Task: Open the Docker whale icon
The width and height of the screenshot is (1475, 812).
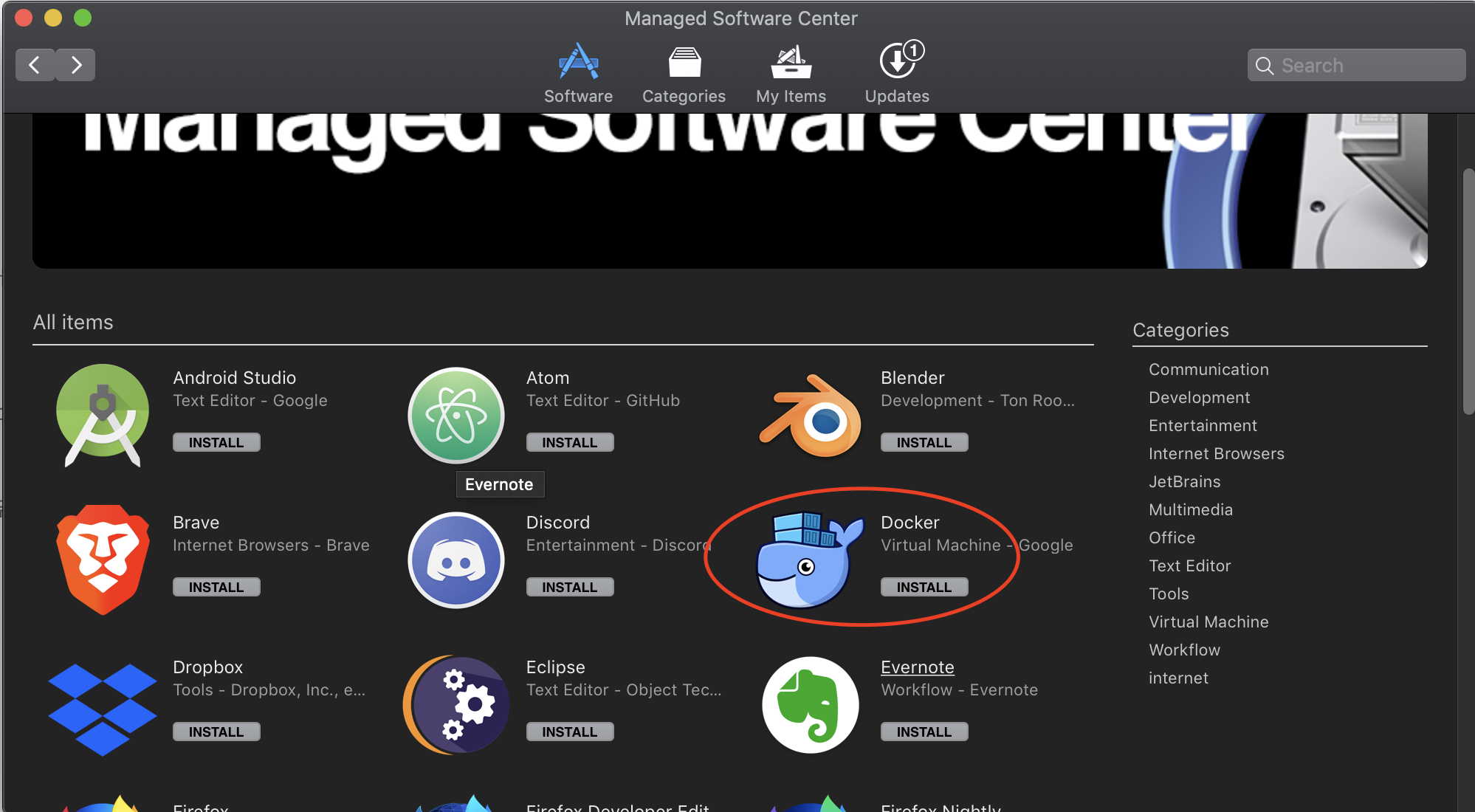Action: point(809,560)
